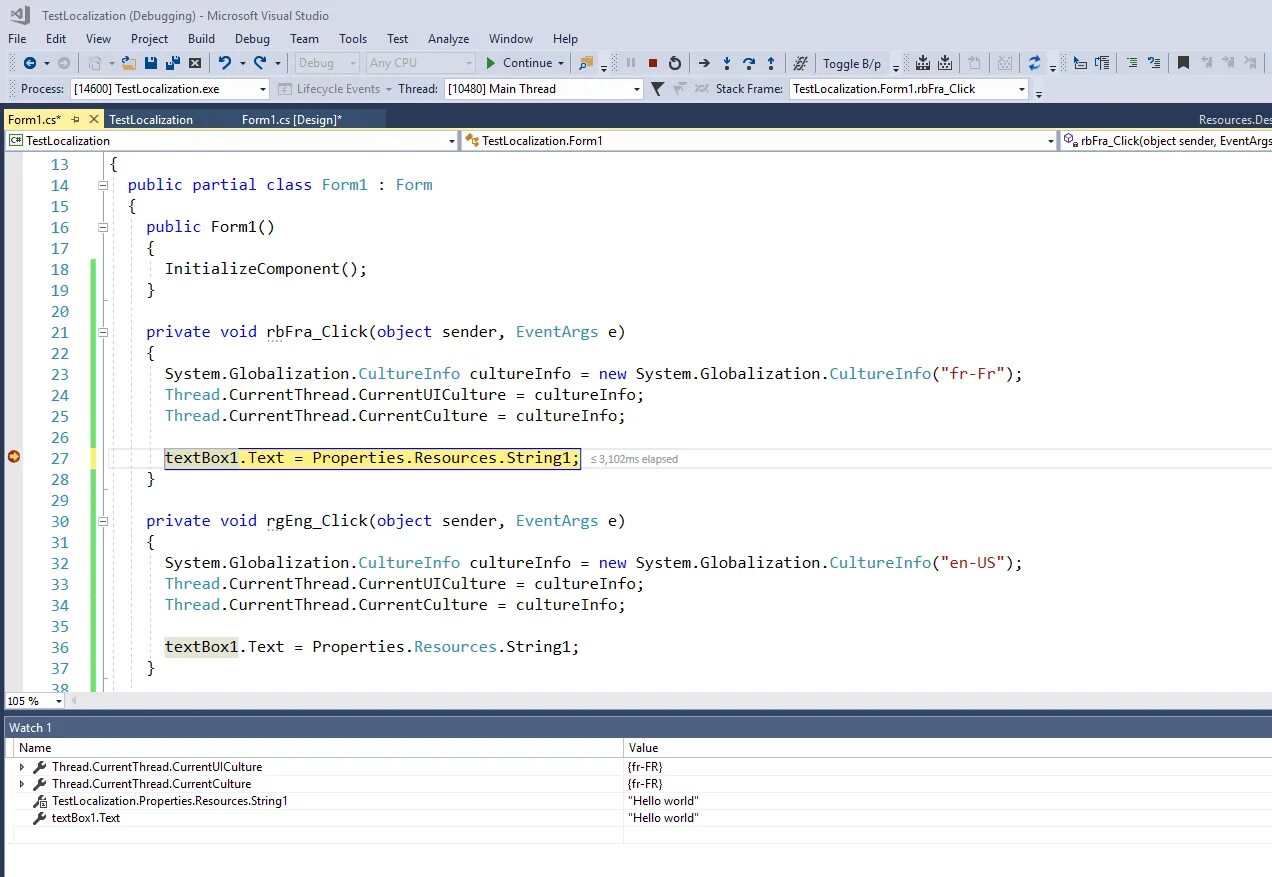Screen dimensions: 1272x877
Task: Click the Open File folder icon
Action: pos(129,63)
